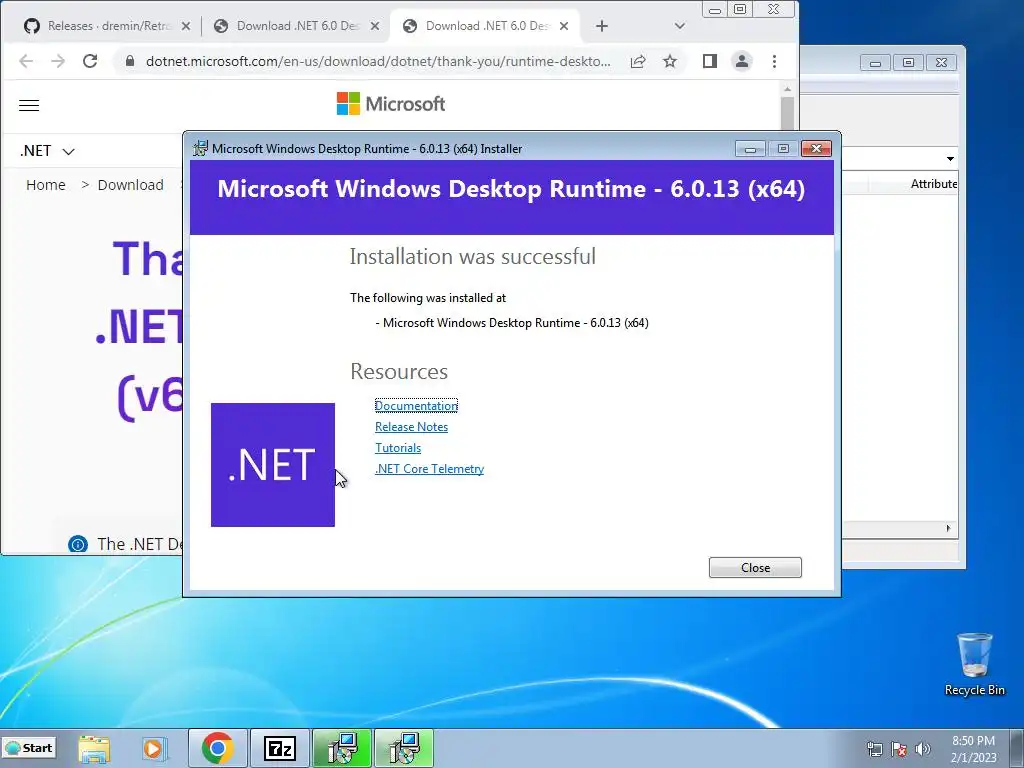Image resolution: width=1024 pixels, height=768 pixels.
Task: Open Windows Media Player from taskbar
Action: click(154, 748)
